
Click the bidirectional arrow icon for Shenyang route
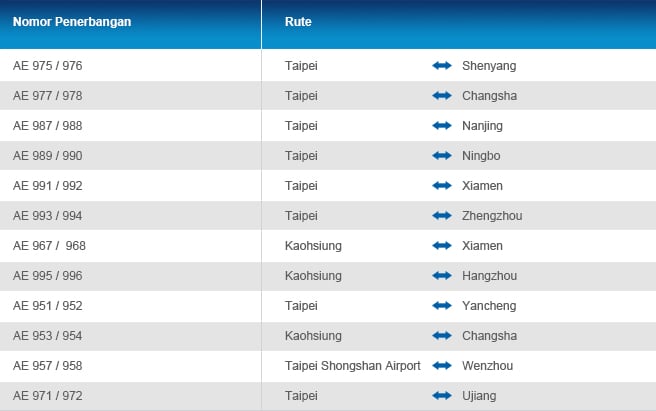coord(442,66)
